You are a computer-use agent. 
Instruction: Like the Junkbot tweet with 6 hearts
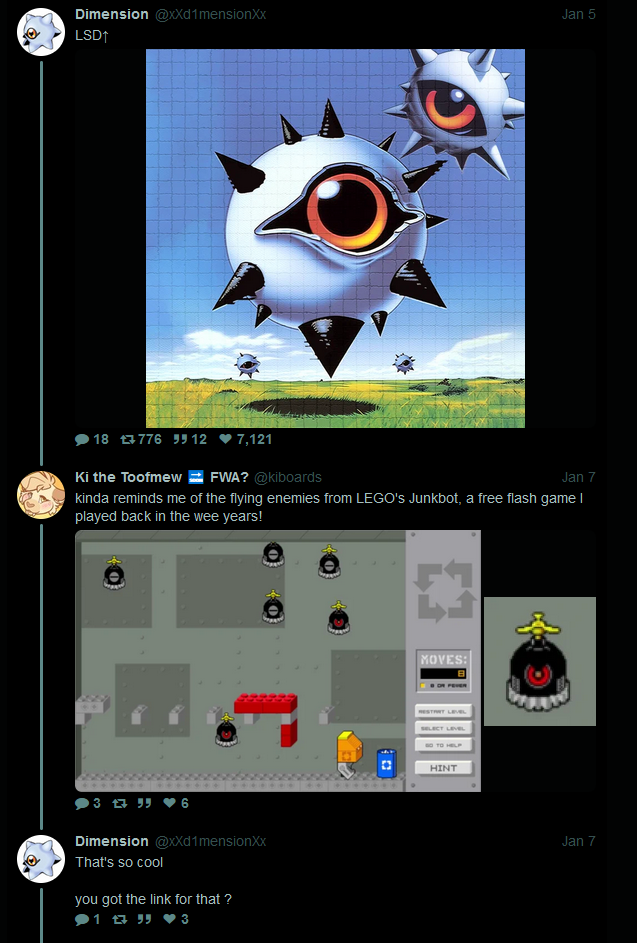tap(170, 803)
